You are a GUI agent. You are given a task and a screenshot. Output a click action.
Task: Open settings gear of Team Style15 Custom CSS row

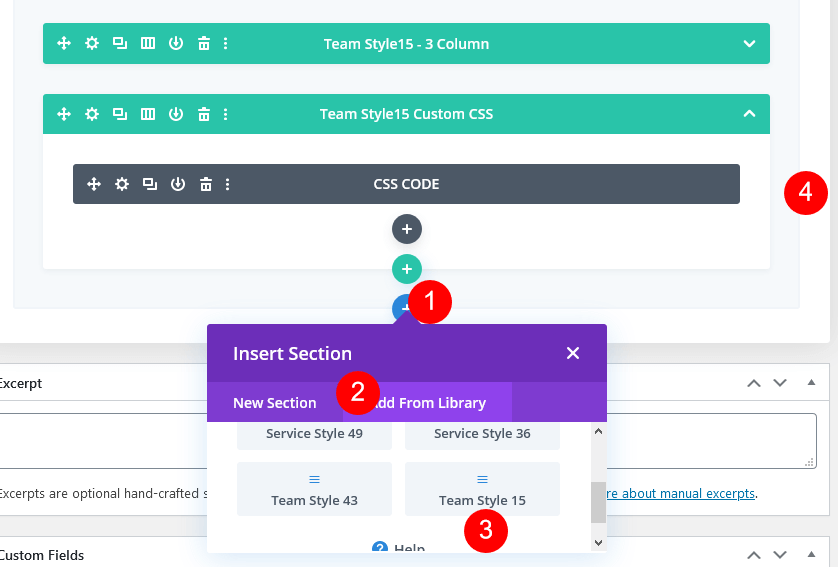[92, 114]
